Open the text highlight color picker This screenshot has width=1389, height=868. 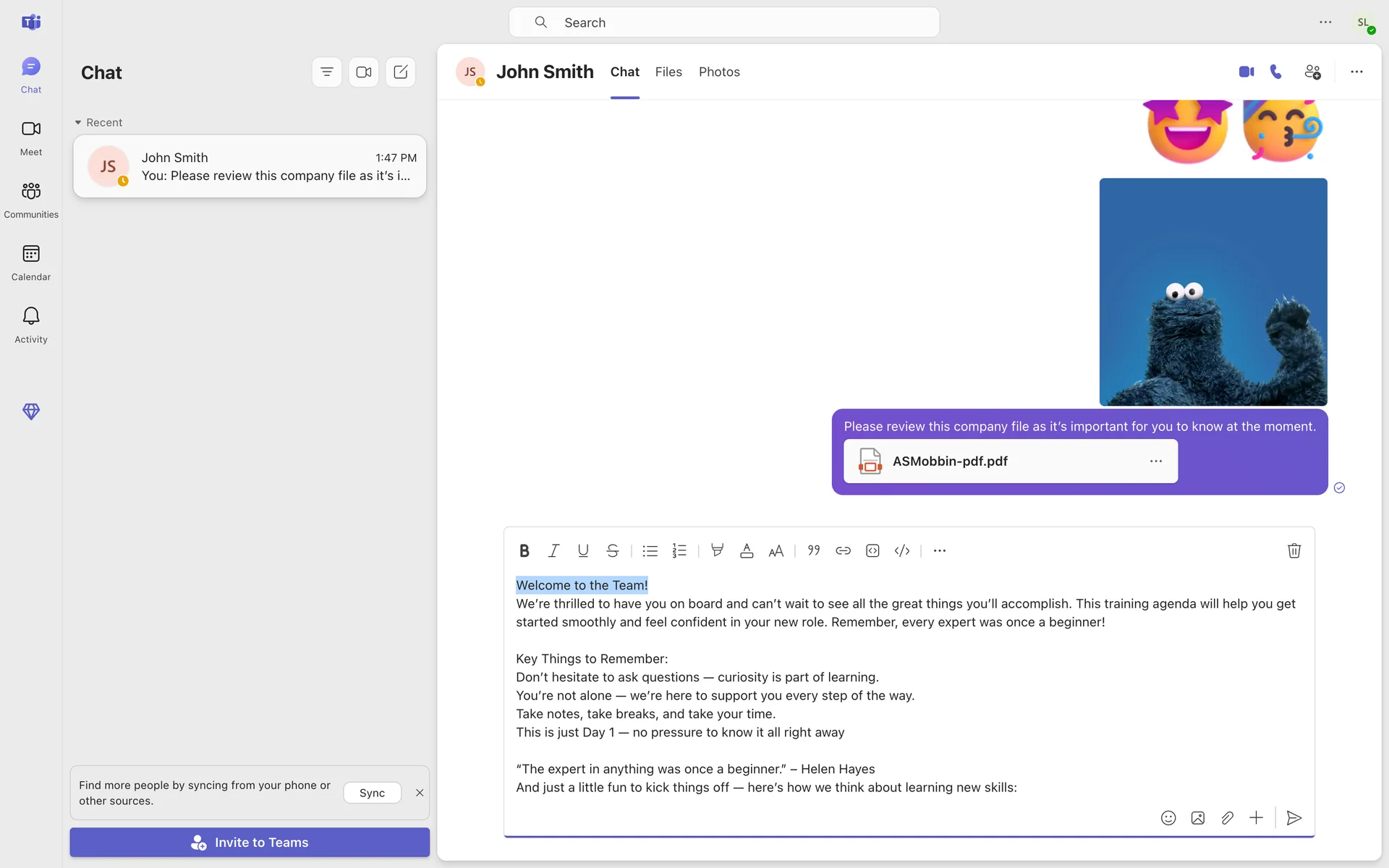coord(717,550)
